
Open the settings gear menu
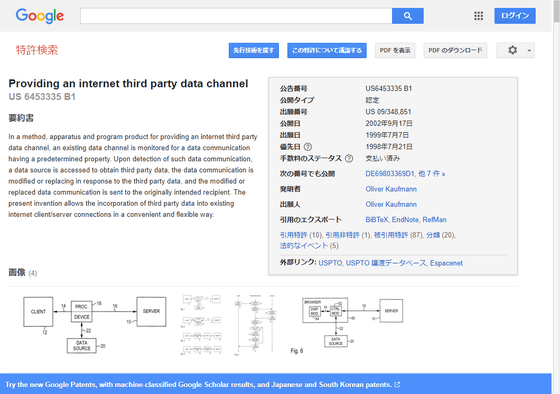[515, 50]
